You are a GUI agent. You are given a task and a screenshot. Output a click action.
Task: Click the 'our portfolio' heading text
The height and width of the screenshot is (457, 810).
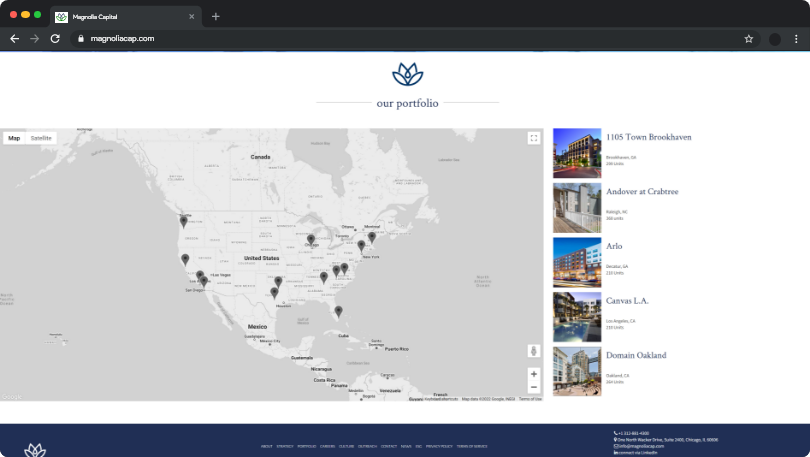tap(408, 103)
